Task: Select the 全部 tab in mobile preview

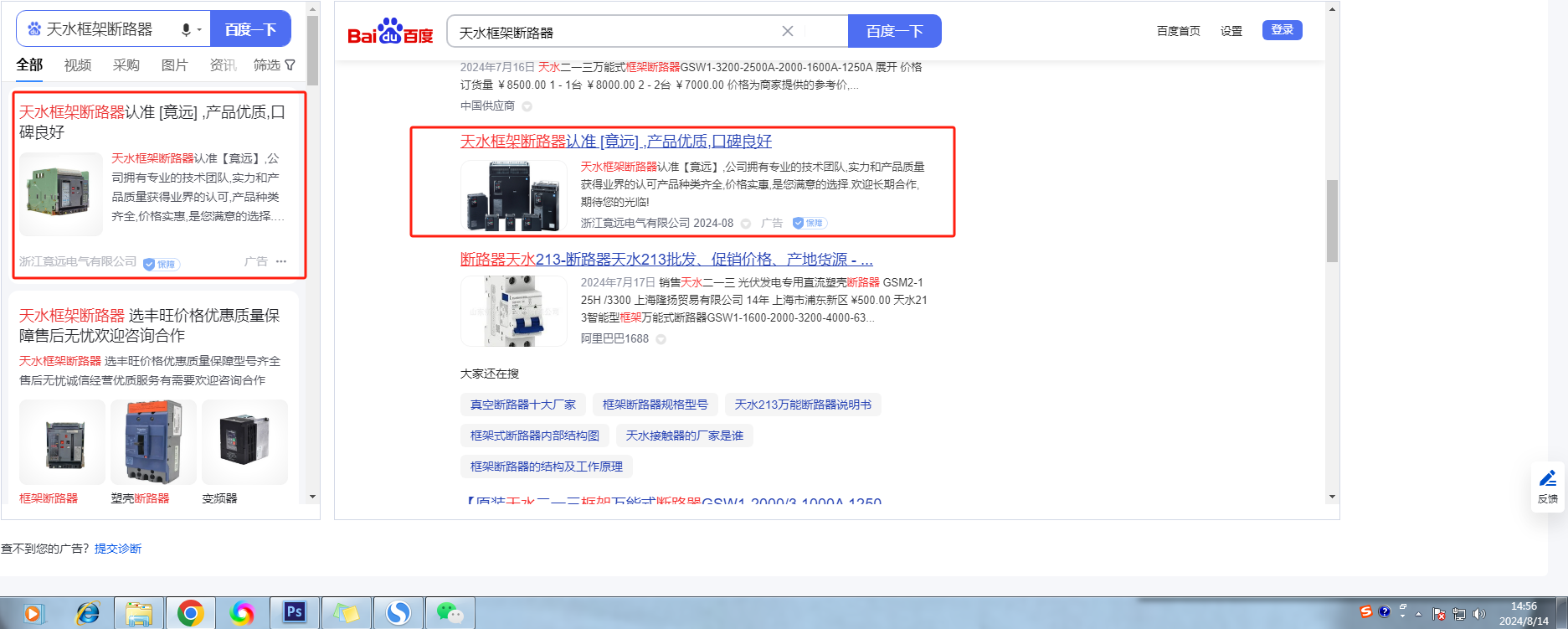Action: 29,64
